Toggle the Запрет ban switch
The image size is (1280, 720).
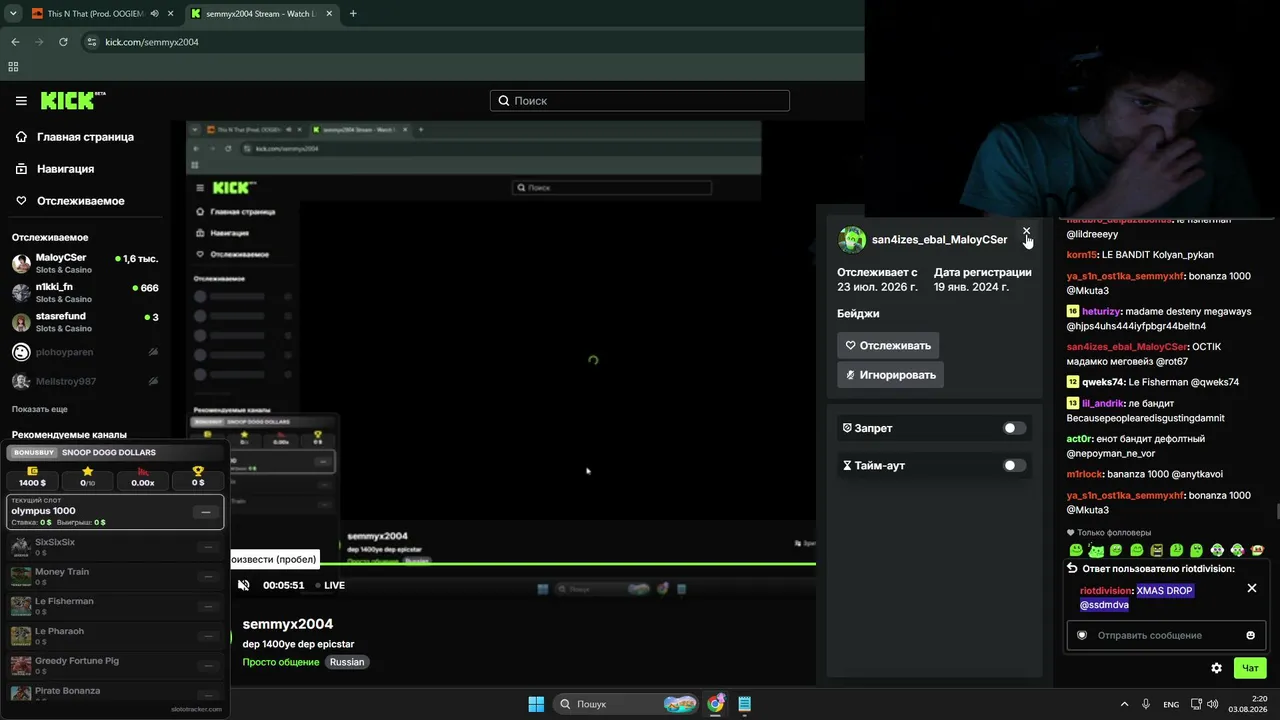coord(1015,428)
